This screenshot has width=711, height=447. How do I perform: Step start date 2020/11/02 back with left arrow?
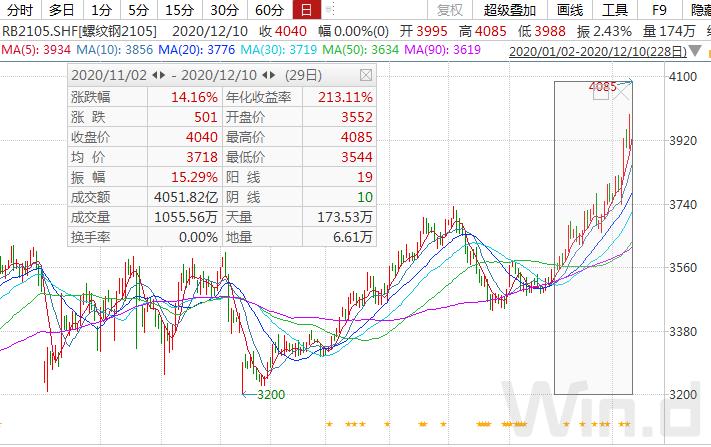click(155, 75)
